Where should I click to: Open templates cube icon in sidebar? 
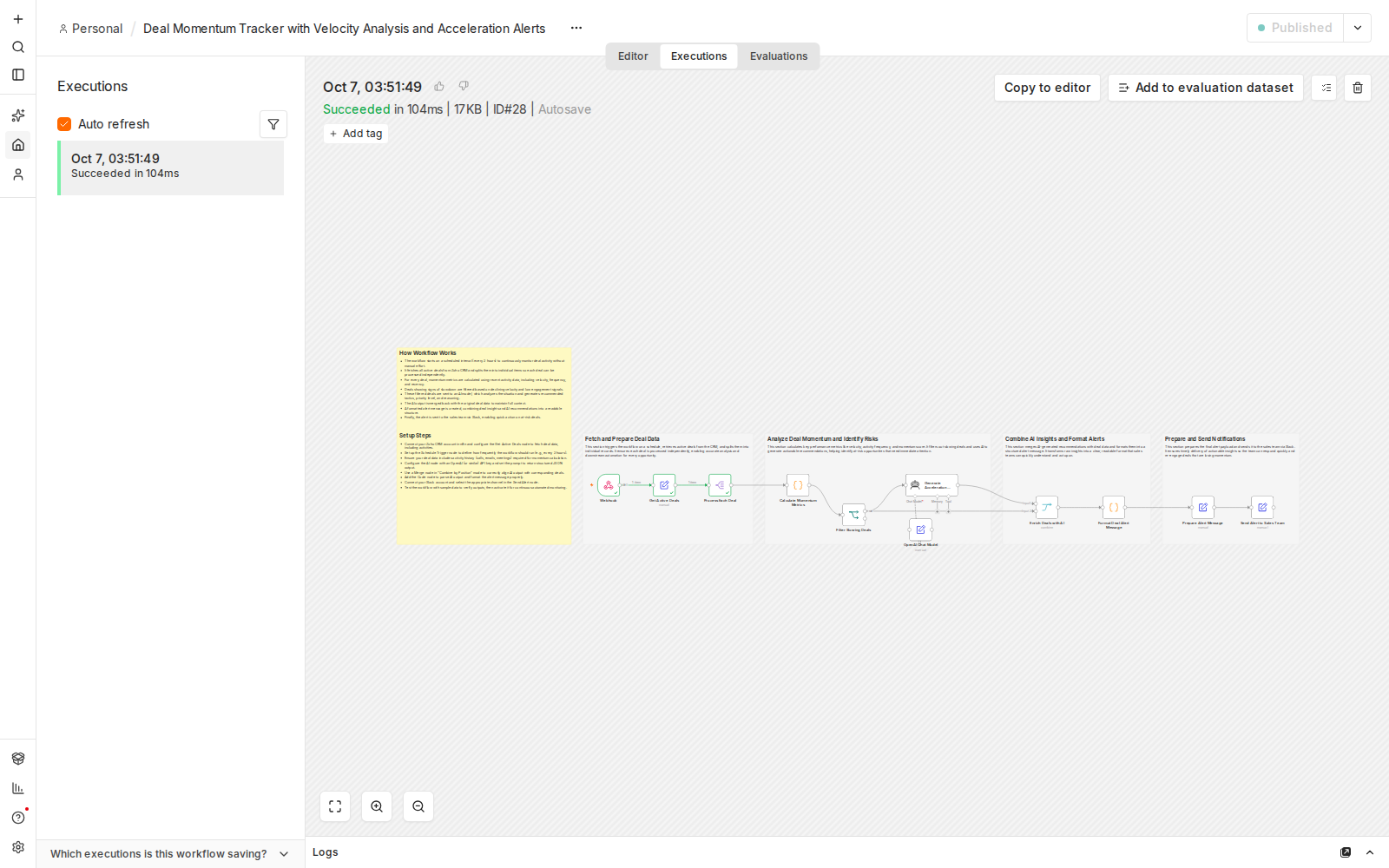click(18, 759)
